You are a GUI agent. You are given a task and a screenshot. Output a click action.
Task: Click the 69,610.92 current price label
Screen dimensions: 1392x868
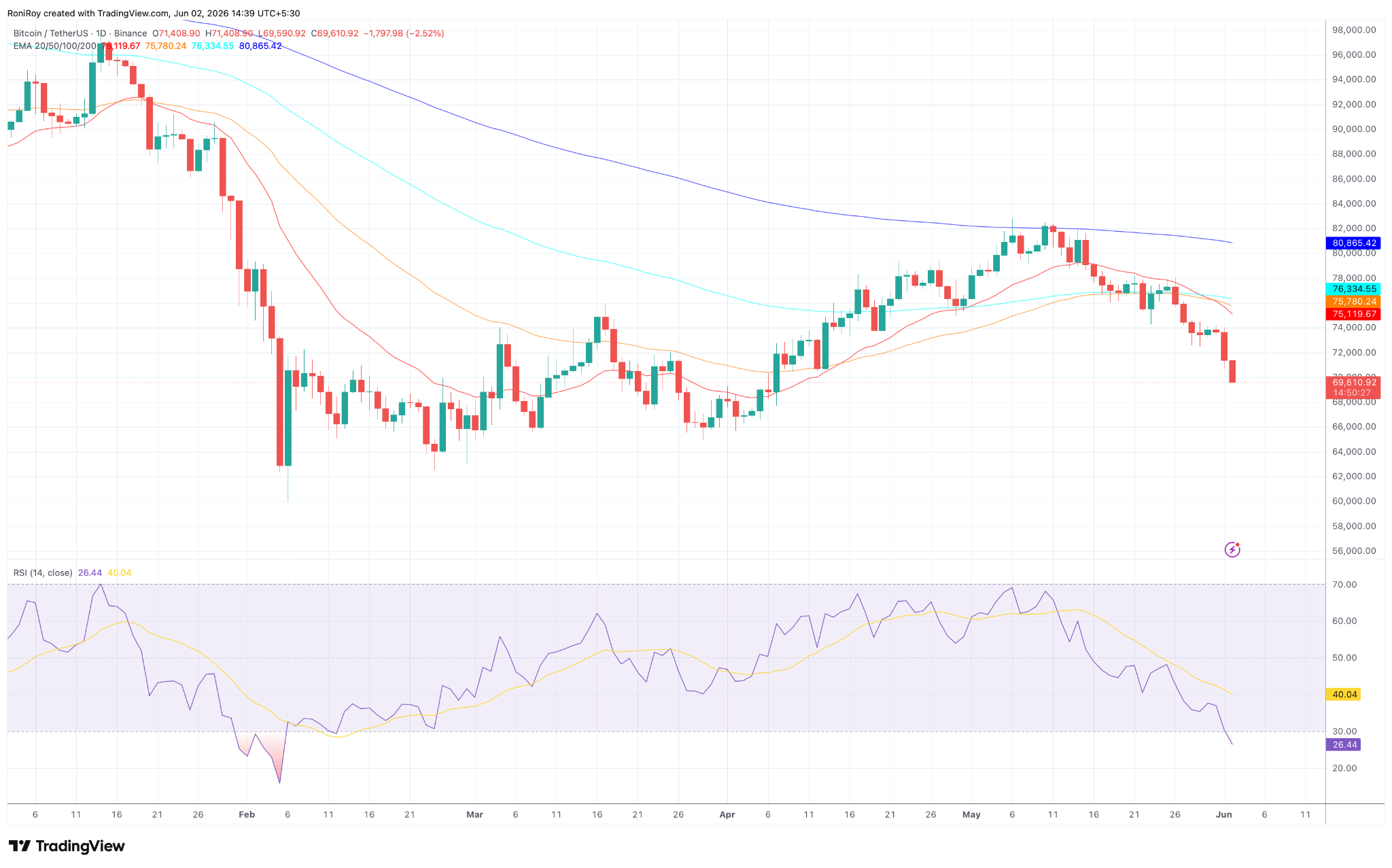click(x=1353, y=383)
